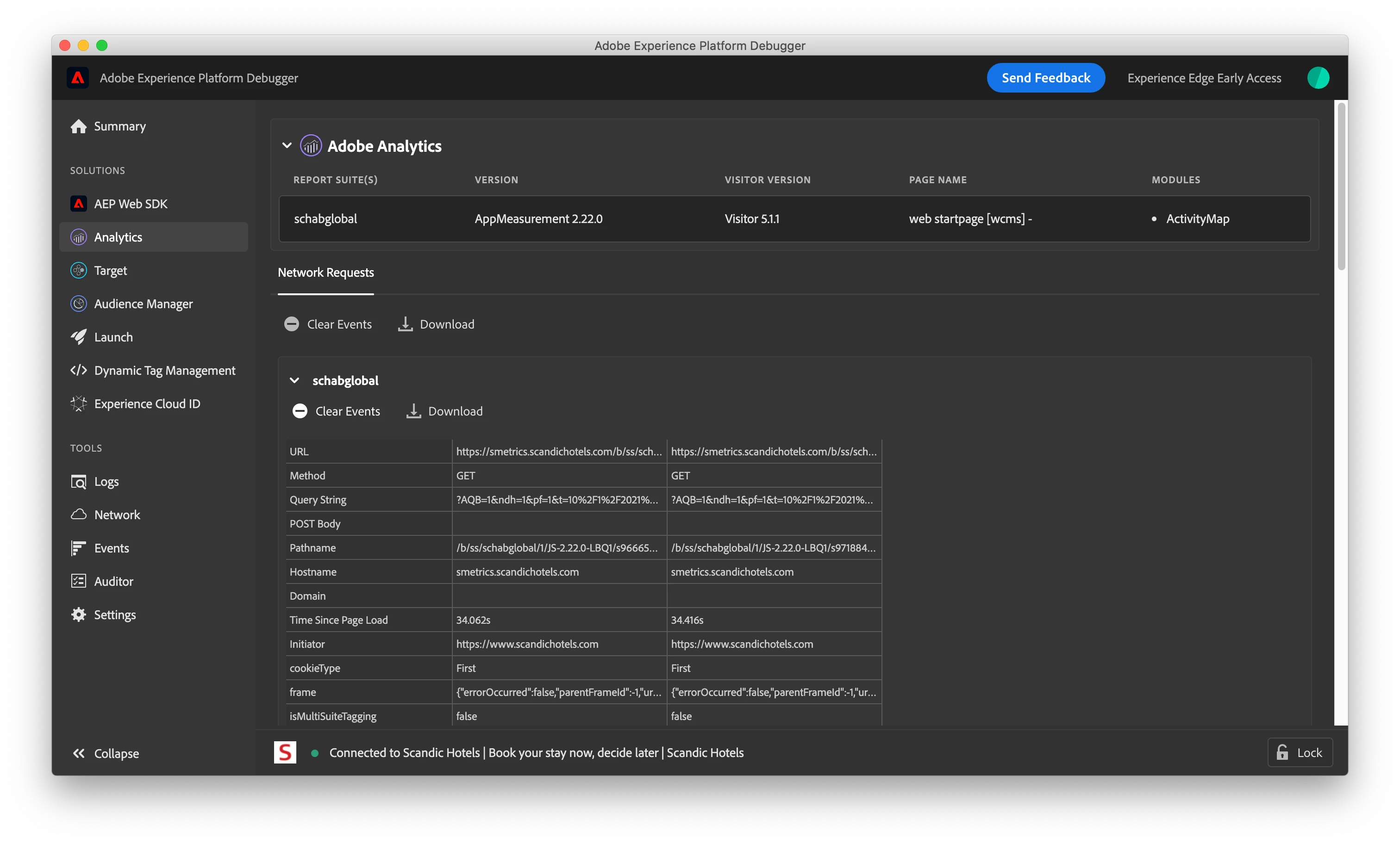Open Dynamic Tag Management section
The height and width of the screenshot is (844, 1400).
164,370
